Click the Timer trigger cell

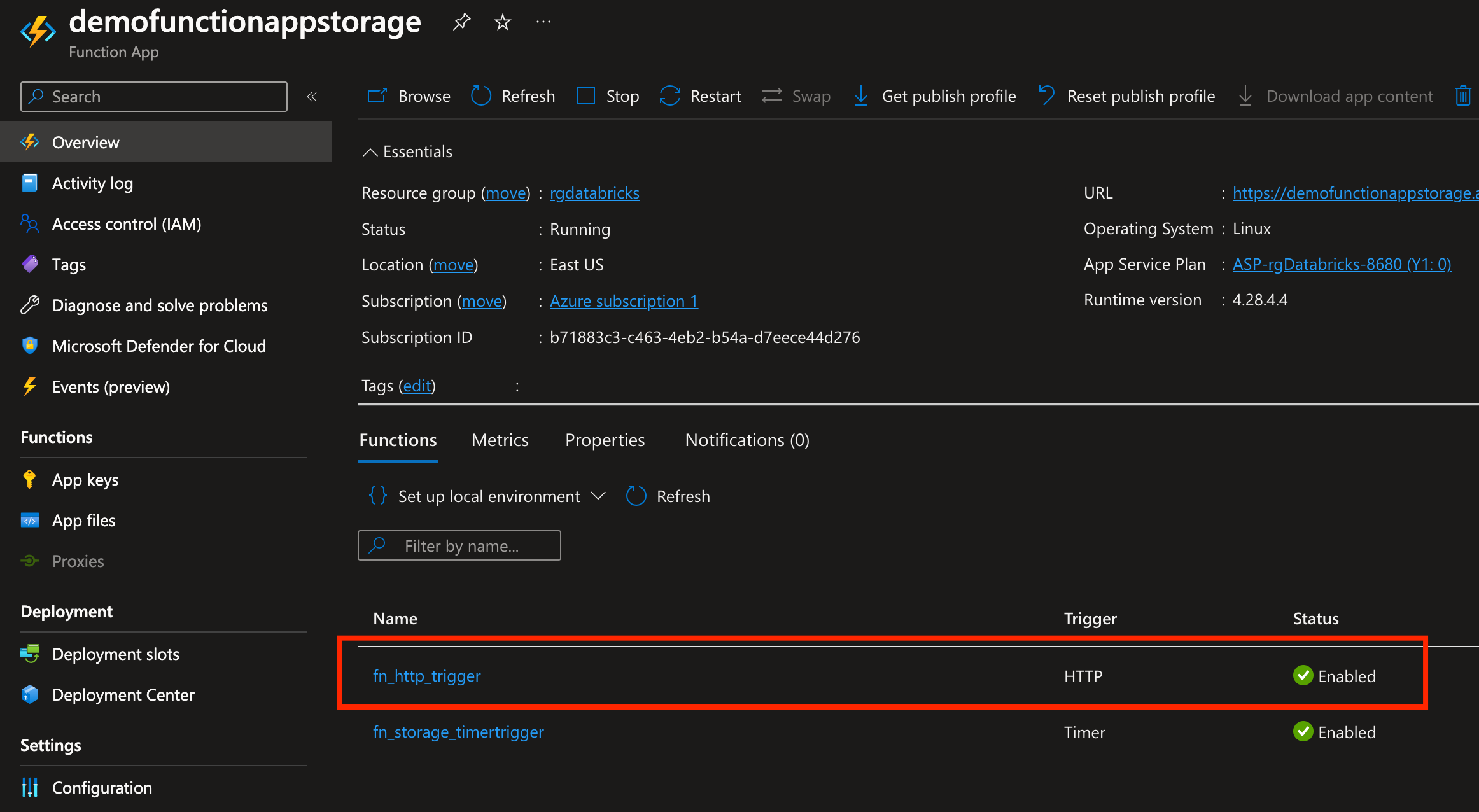pyautogui.click(x=1084, y=732)
